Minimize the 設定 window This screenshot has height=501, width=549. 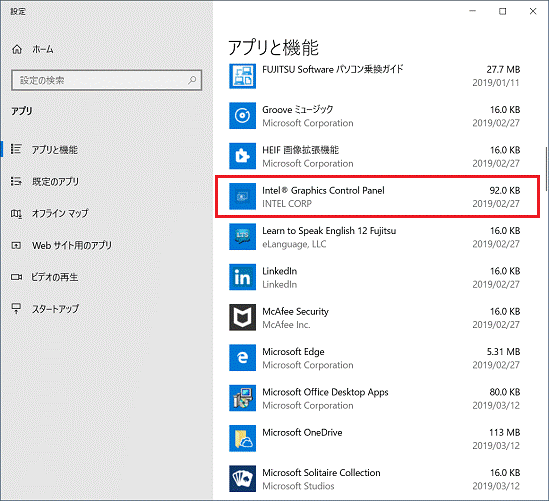click(472, 11)
